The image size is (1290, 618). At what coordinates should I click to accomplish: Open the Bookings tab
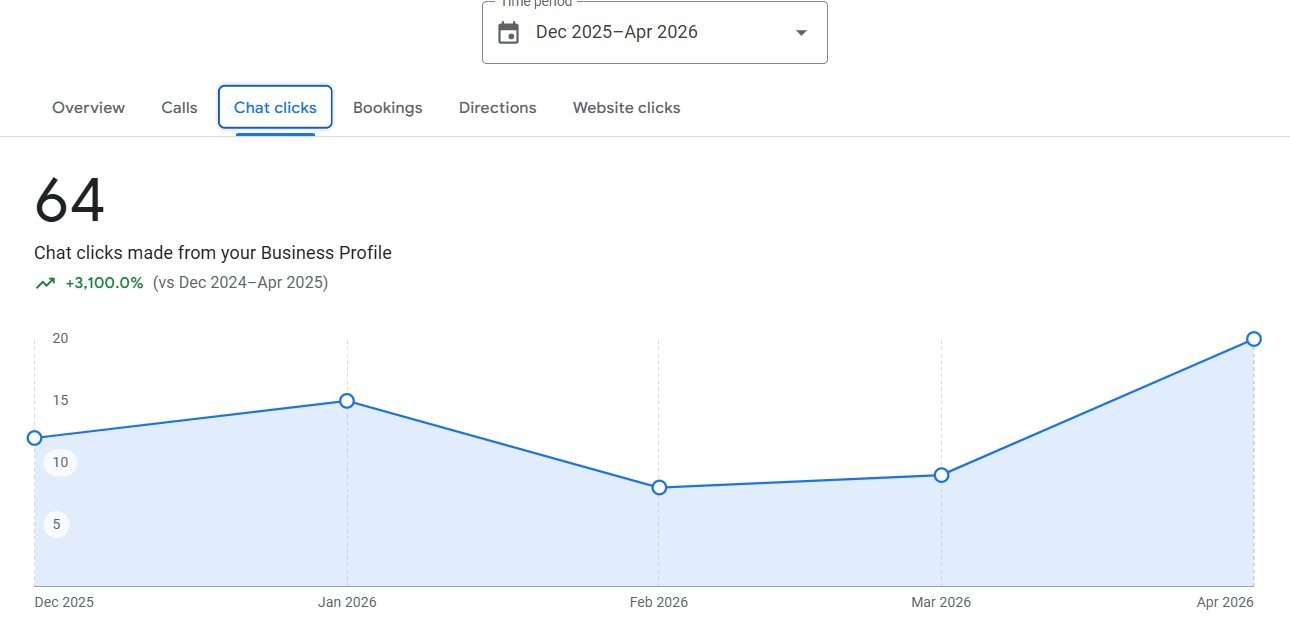[x=388, y=107]
